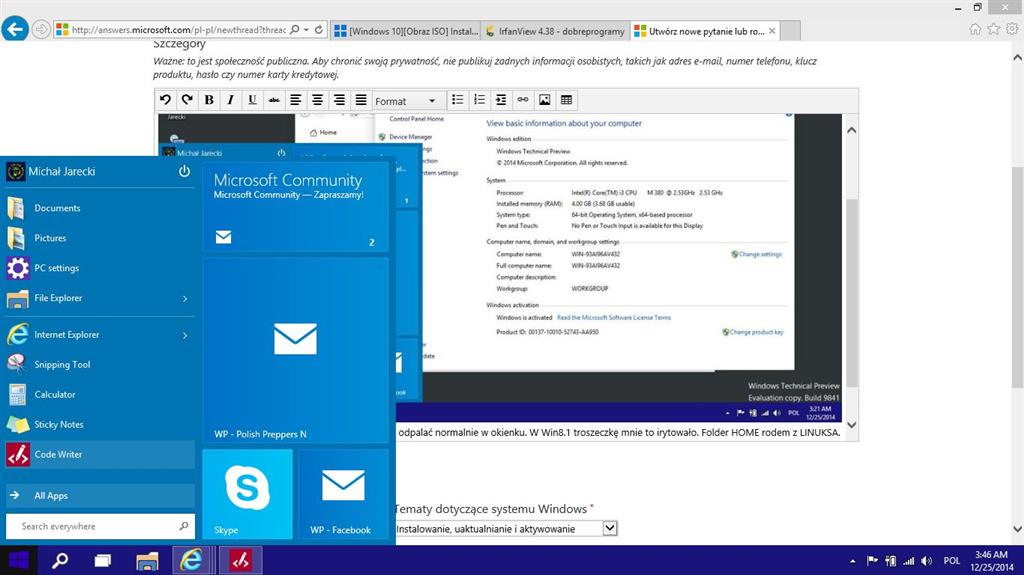Switch to the Windows 10 Obraz ISO tab
The image size is (1024, 575).
[x=405, y=31]
